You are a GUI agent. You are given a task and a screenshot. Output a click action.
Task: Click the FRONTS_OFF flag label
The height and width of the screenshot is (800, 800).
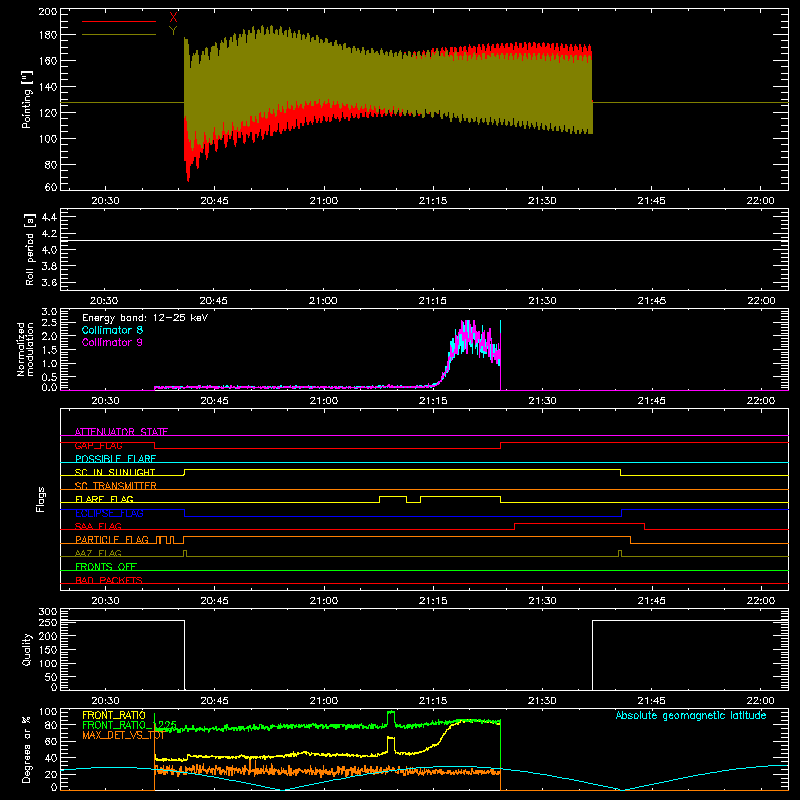click(x=106, y=566)
